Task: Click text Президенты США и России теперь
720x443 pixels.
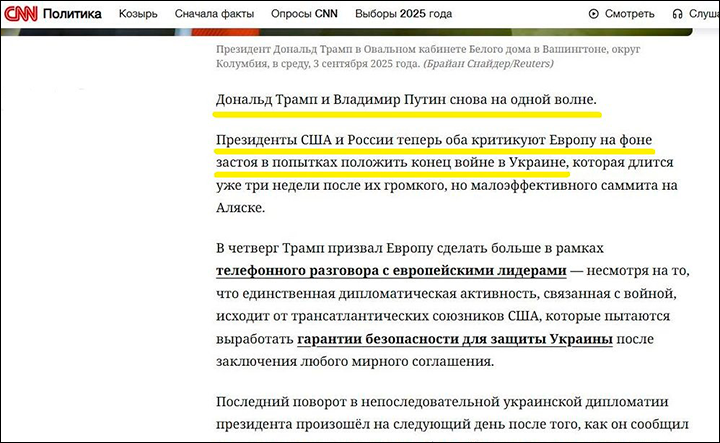Action: [327, 140]
